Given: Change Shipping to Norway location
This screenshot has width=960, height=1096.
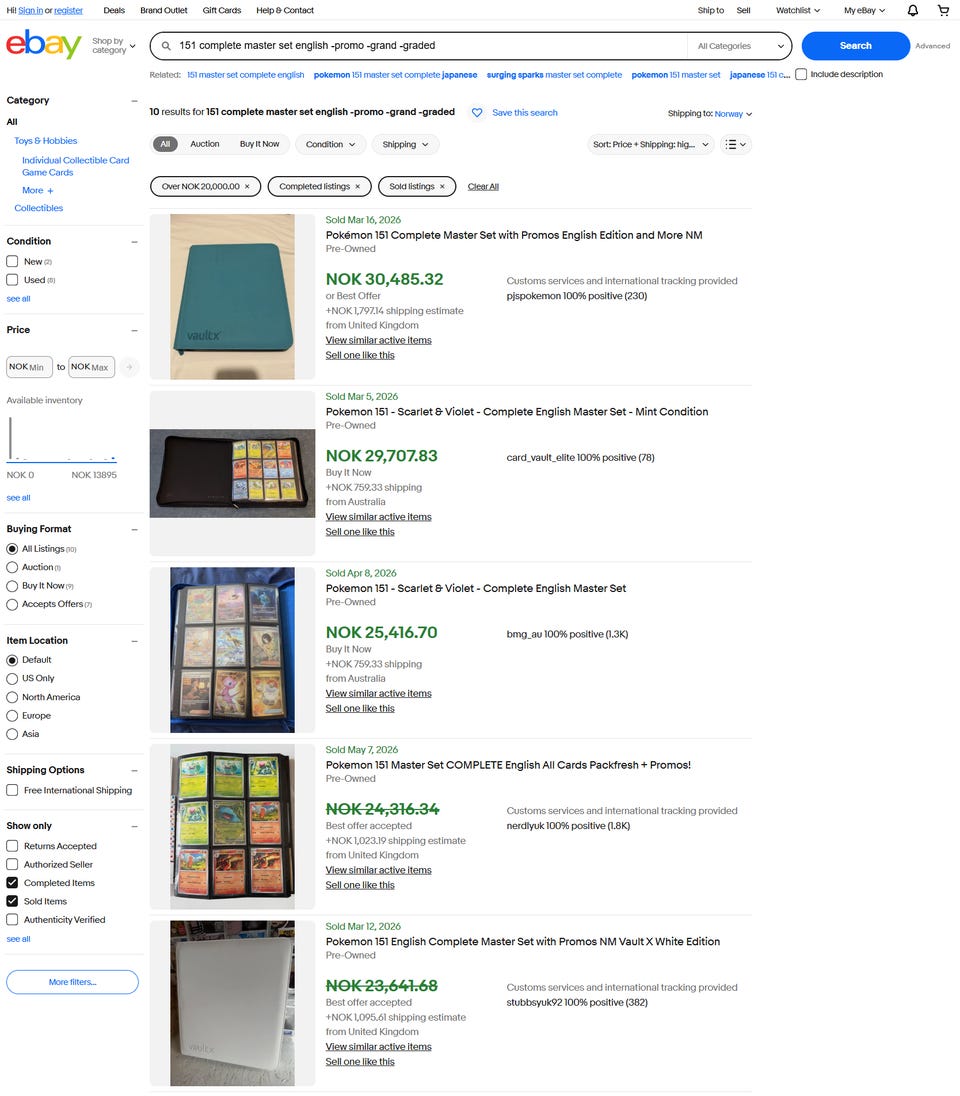Looking at the screenshot, I should (x=733, y=114).
